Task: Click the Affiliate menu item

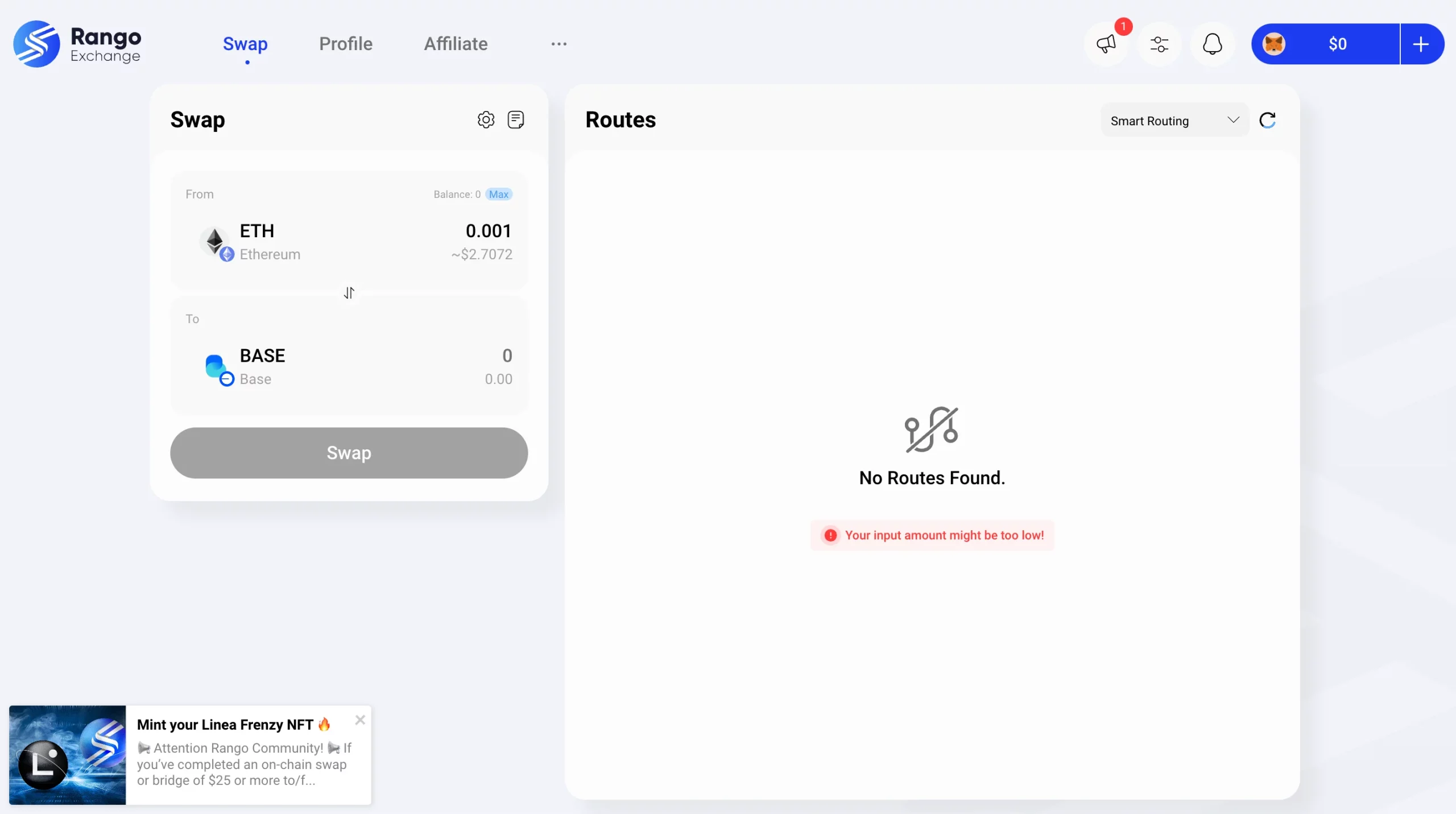Action: point(455,43)
